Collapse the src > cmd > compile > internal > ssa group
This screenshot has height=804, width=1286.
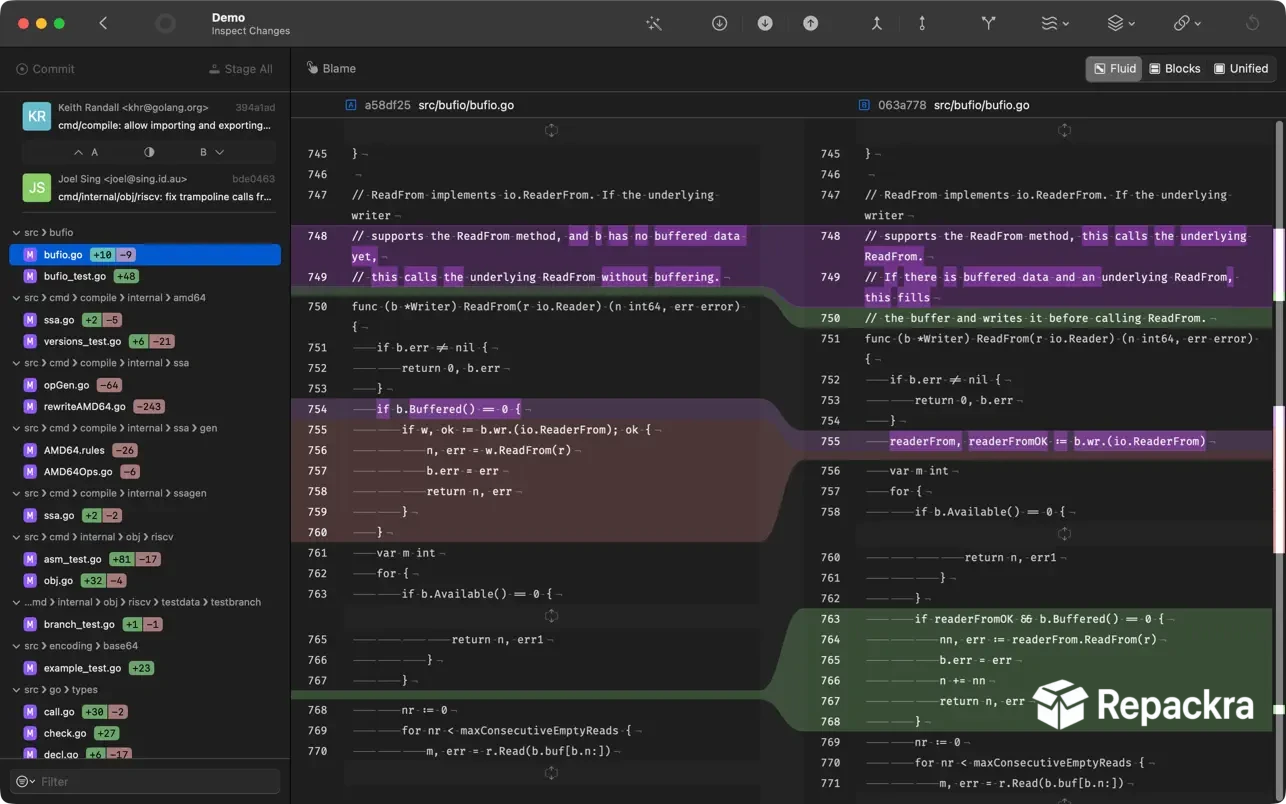tap(16, 363)
